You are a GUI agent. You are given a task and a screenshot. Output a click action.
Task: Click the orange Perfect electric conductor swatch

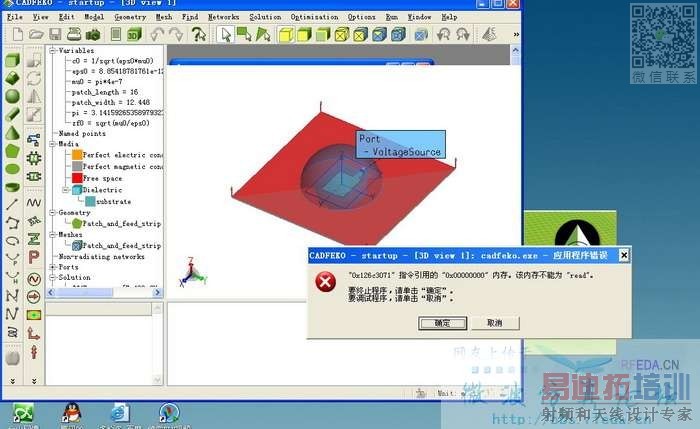tap(77, 154)
